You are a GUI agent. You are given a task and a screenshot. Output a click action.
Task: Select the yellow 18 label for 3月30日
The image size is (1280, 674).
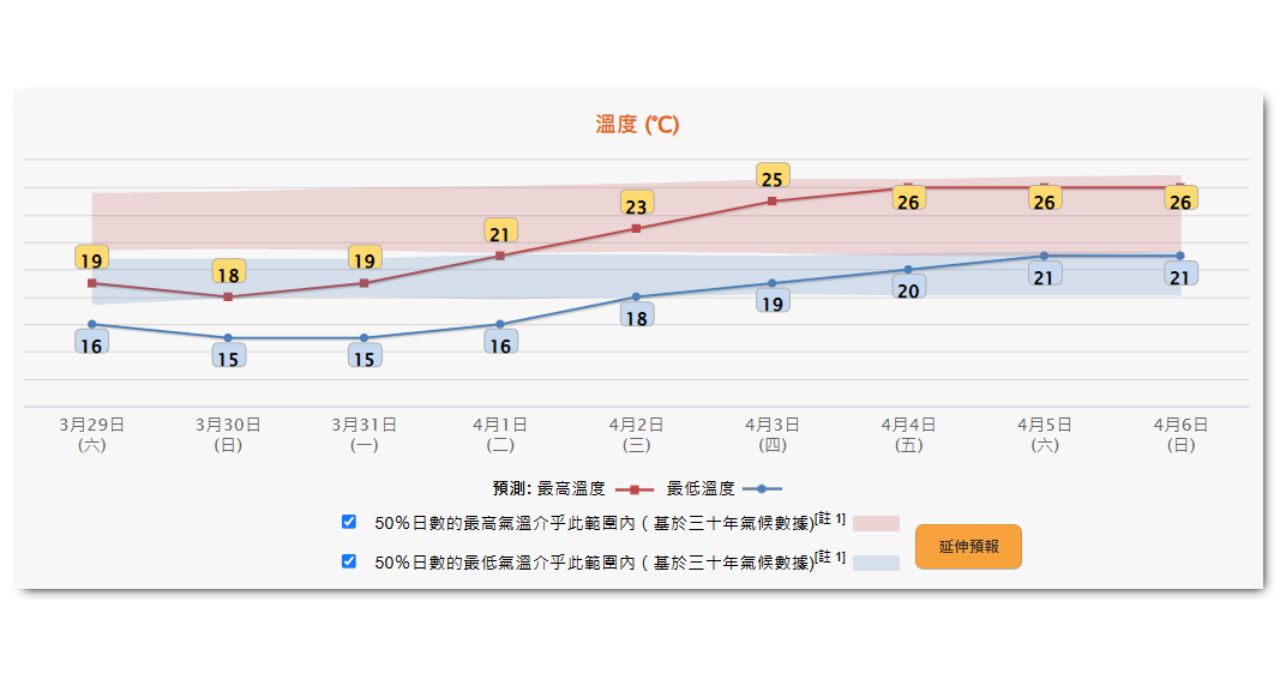tap(228, 274)
